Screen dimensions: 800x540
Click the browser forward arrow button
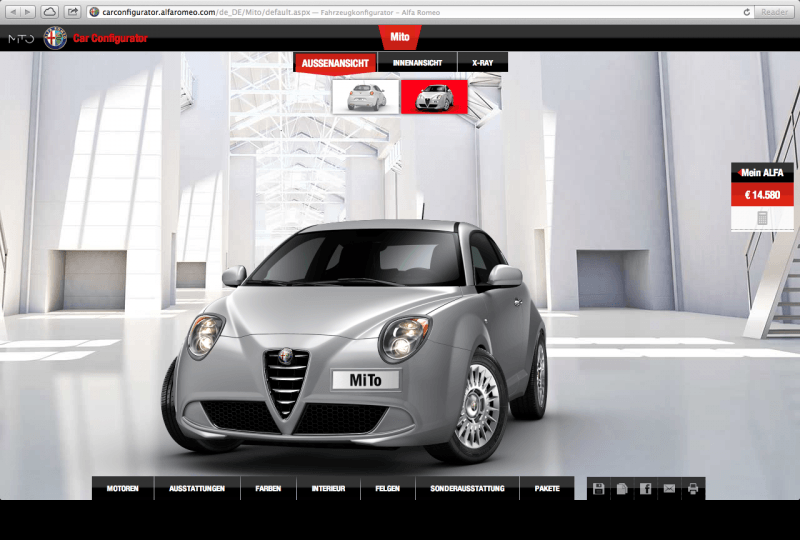pyautogui.click(x=28, y=12)
